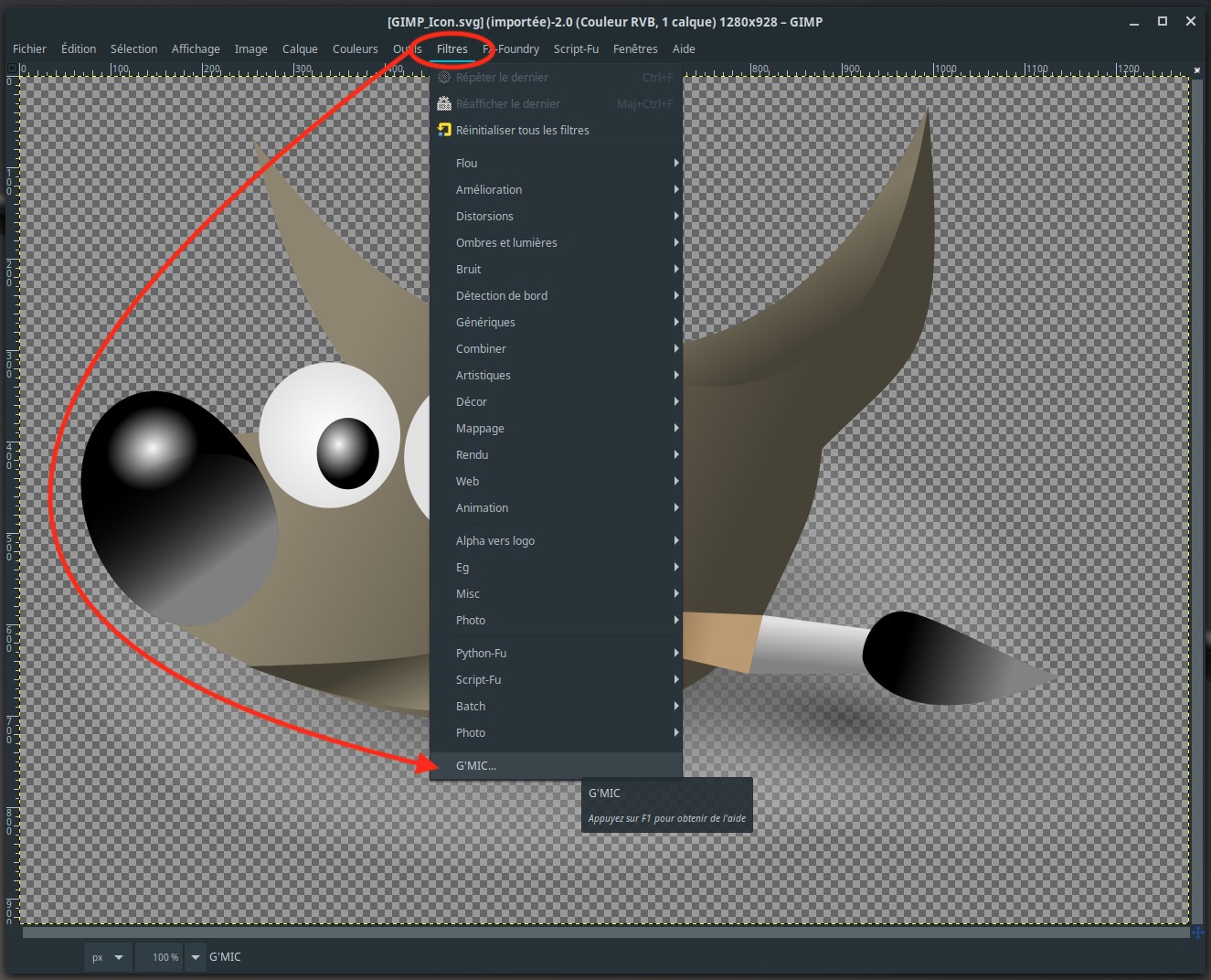The height and width of the screenshot is (980, 1211).
Task: Open the Couleurs menu
Action: point(355,48)
